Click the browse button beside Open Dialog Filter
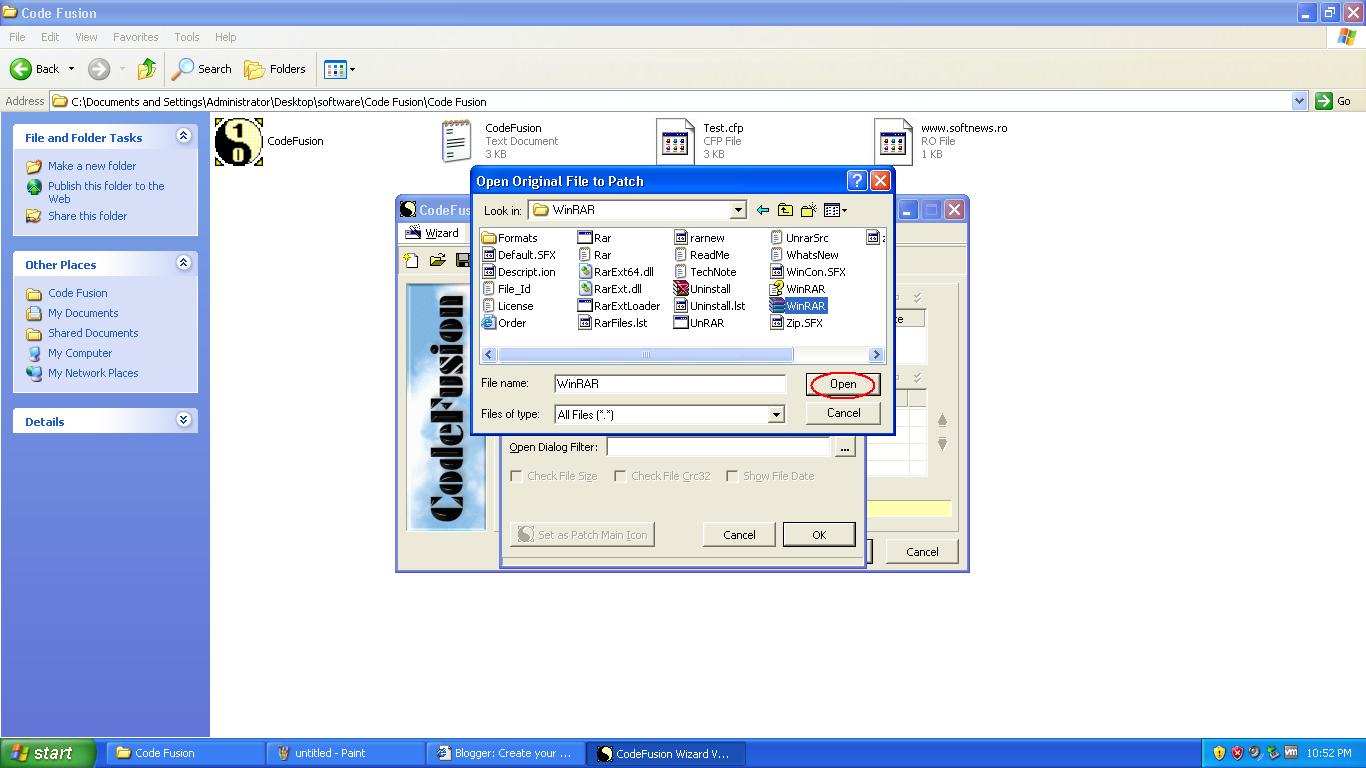The width and height of the screenshot is (1366, 768). (845, 448)
